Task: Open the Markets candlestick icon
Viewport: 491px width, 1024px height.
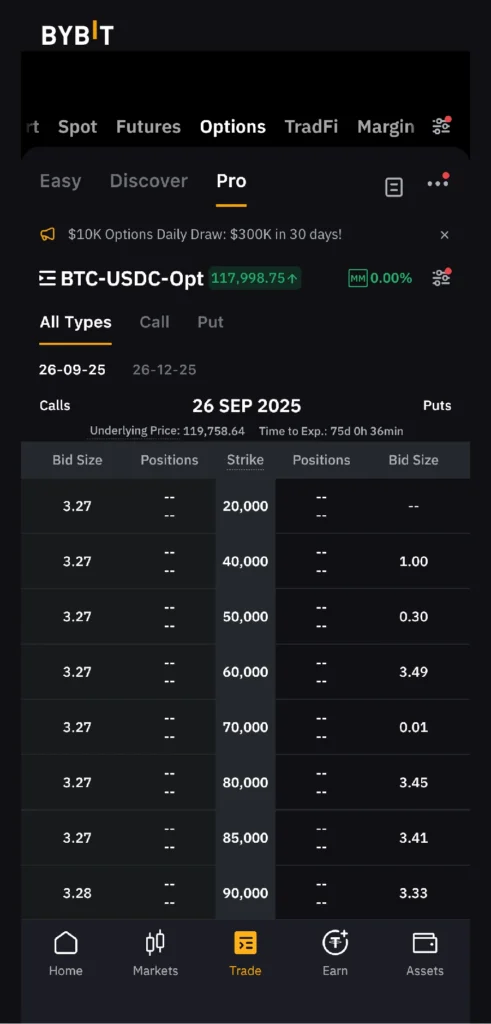Action: tap(155, 943)
